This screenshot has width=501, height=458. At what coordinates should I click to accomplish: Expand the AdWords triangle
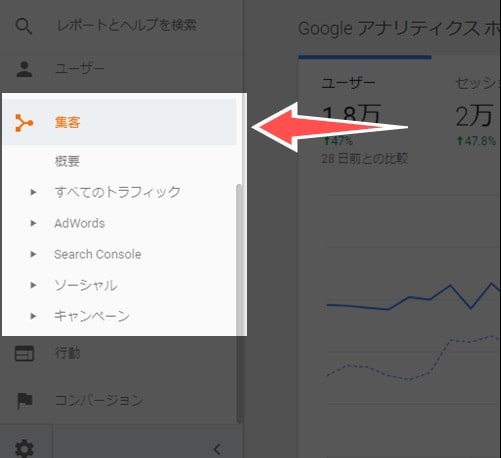click(33, 223)
